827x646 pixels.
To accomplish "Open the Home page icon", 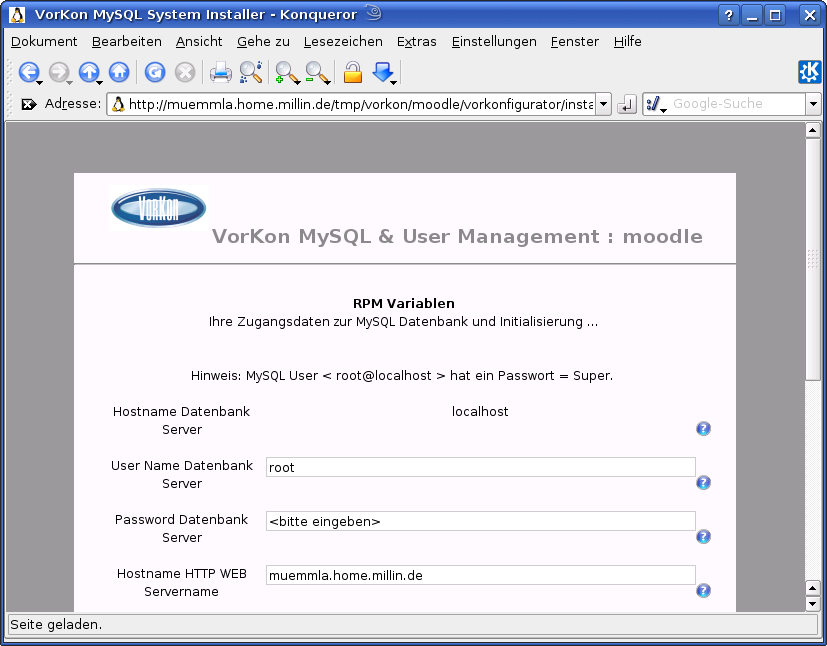I will (x=119, y=72).
